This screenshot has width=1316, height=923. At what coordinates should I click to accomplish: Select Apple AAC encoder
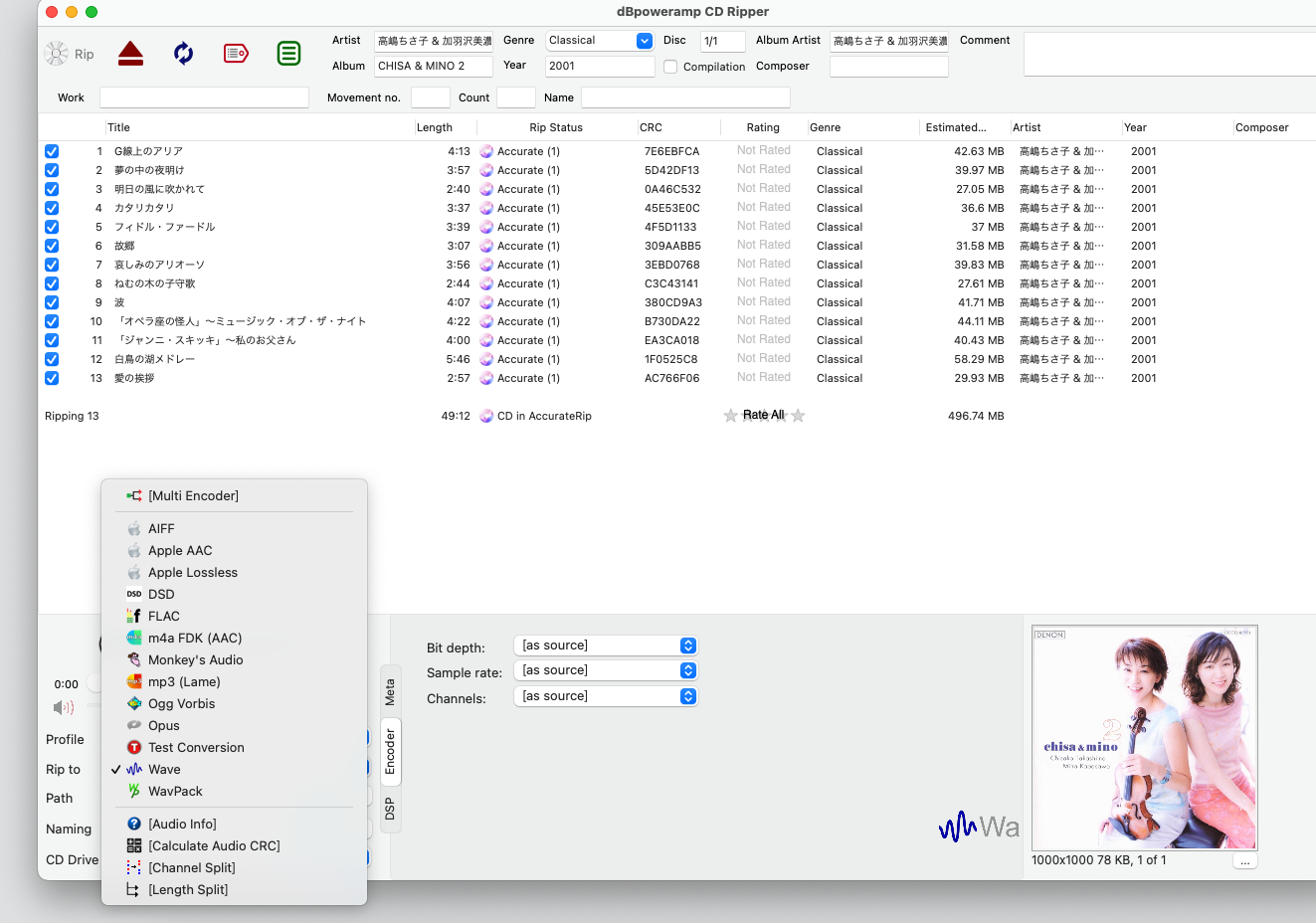click(235, 550)
